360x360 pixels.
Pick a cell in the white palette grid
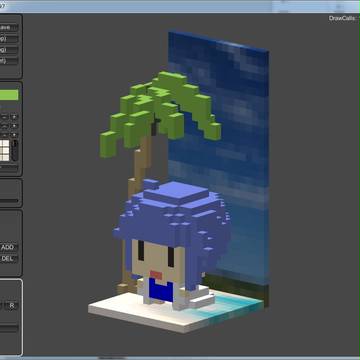5,150
